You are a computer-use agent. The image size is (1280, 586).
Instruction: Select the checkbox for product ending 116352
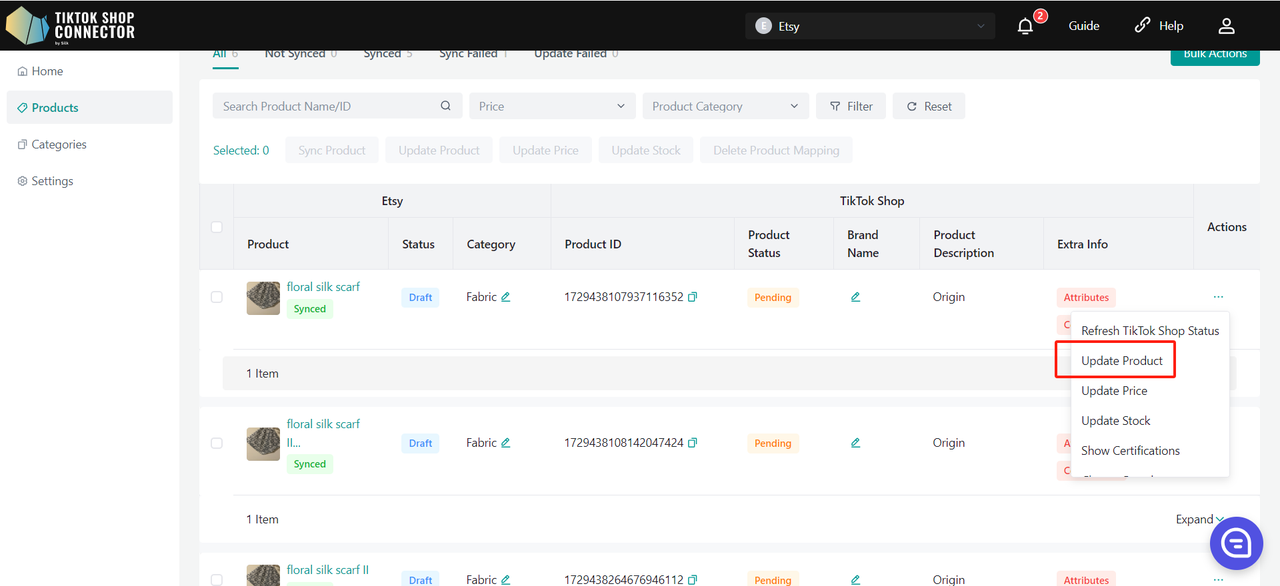pos(216,297)
